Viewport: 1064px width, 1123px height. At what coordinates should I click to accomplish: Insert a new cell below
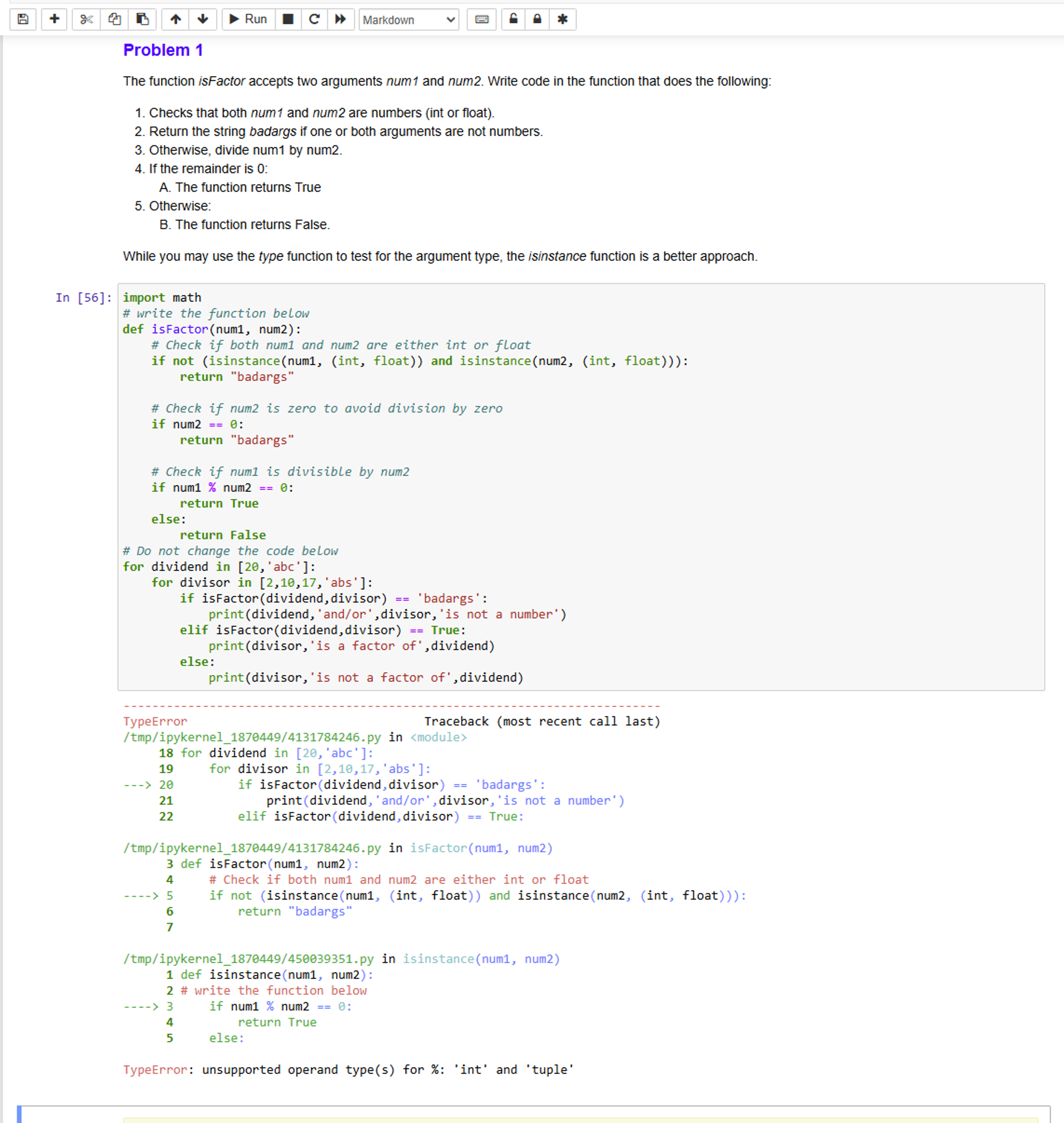click(54, 19)
